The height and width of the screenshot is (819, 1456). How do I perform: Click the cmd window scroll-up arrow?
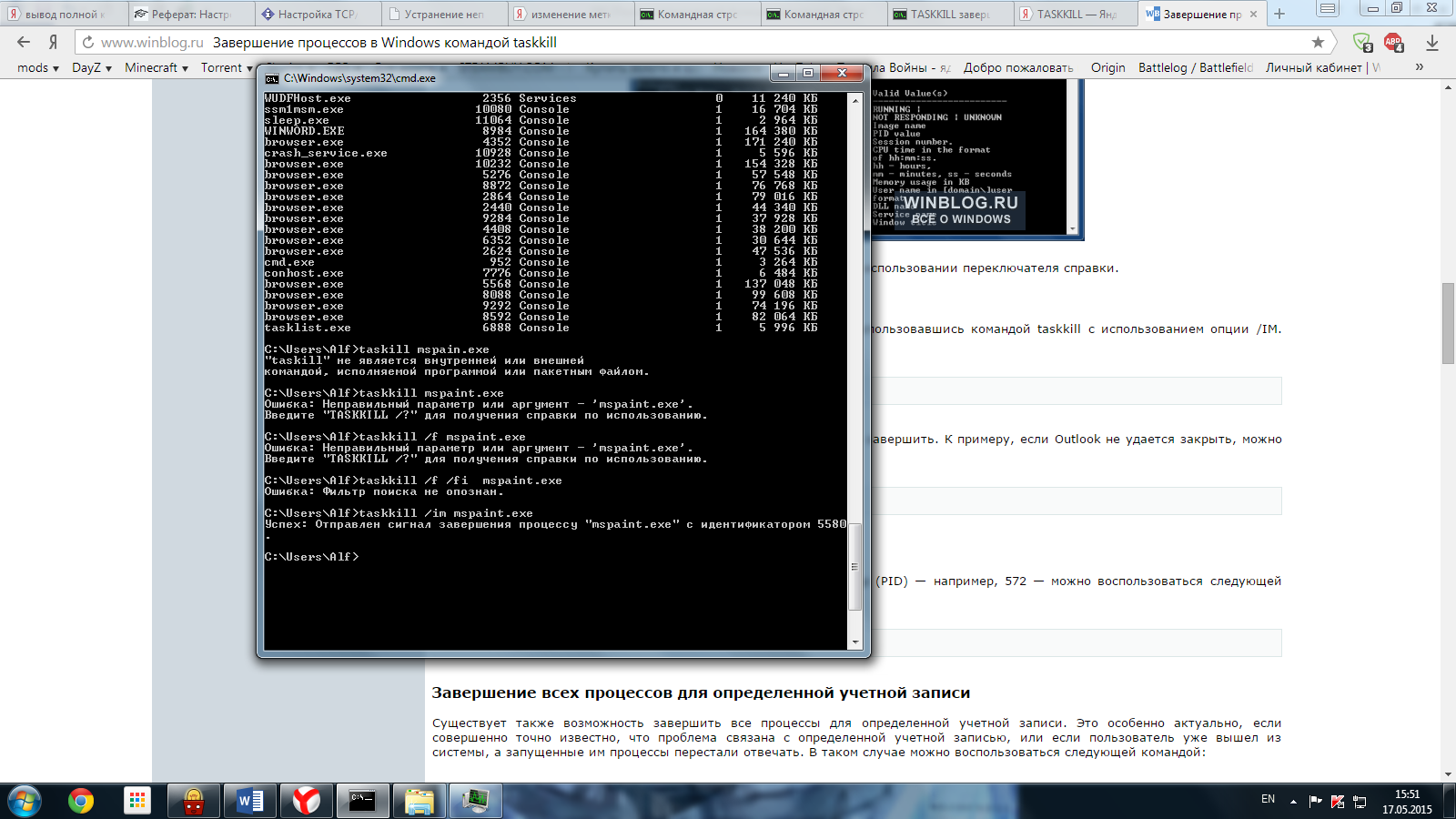click(x=854, y=99)
